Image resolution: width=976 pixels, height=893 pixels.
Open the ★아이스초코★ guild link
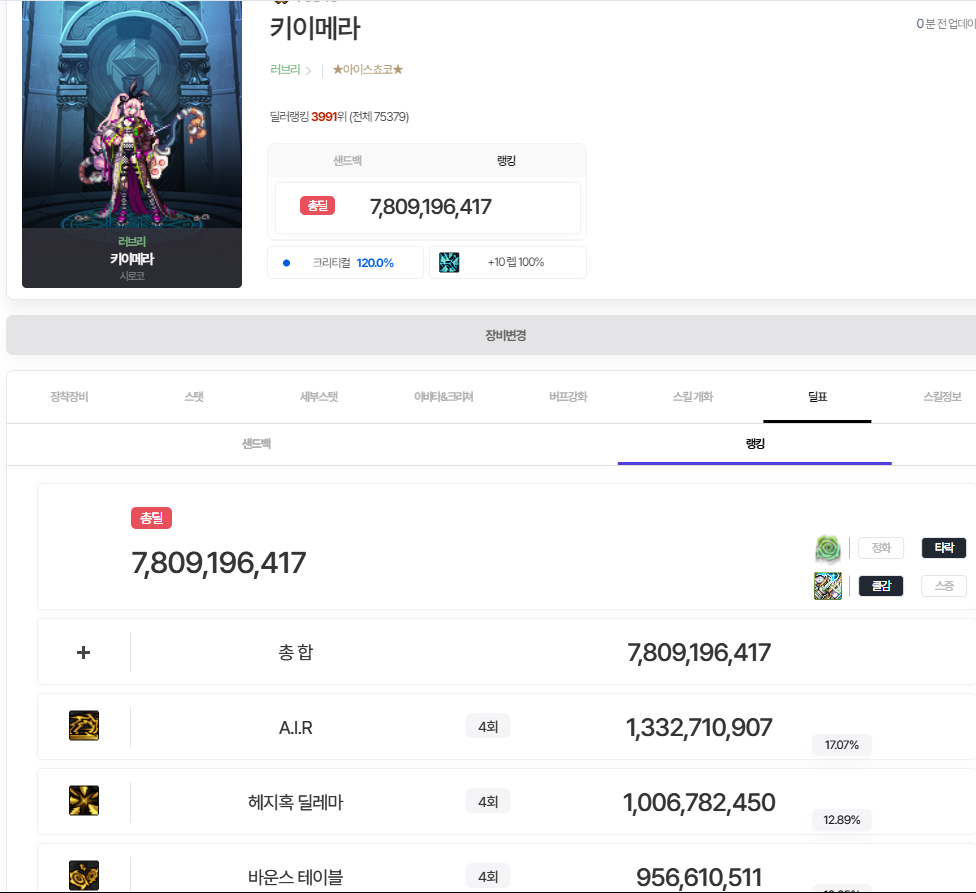367,70
